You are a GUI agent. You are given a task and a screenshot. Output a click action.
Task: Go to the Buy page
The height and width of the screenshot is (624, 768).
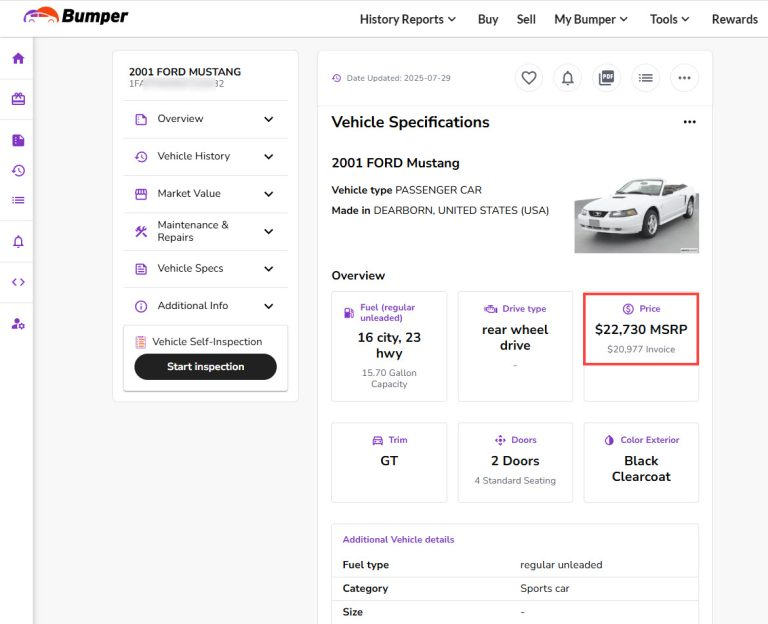(488, 19)
